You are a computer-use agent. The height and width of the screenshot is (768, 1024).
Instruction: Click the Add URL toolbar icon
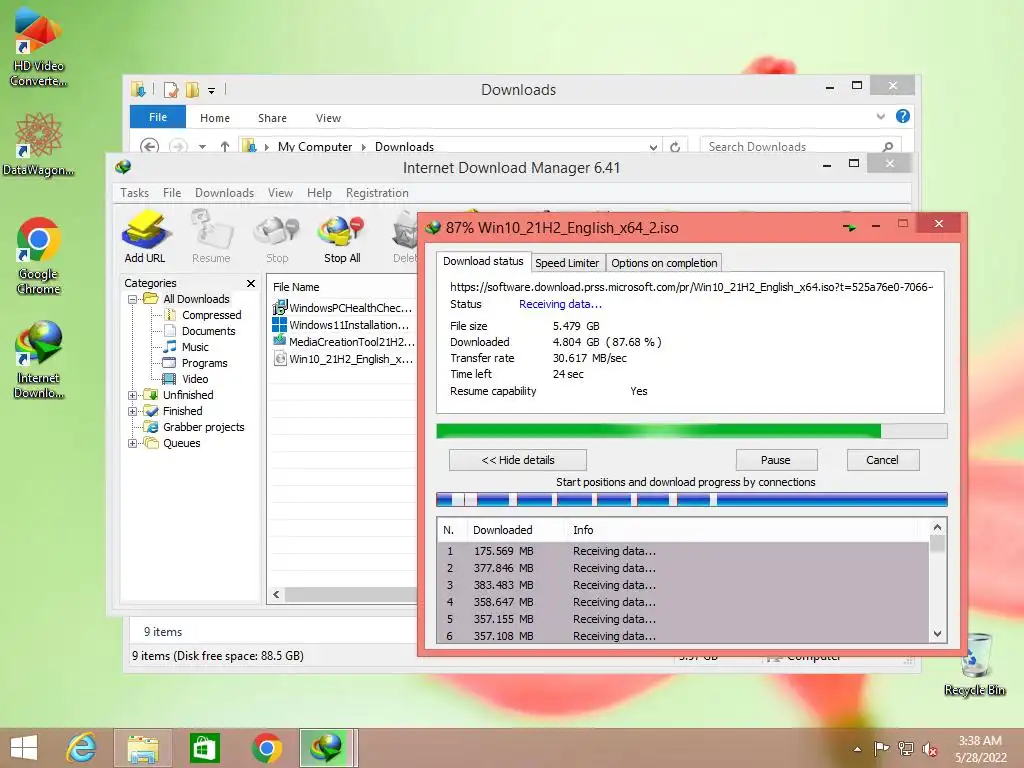[x=146, y=236]
